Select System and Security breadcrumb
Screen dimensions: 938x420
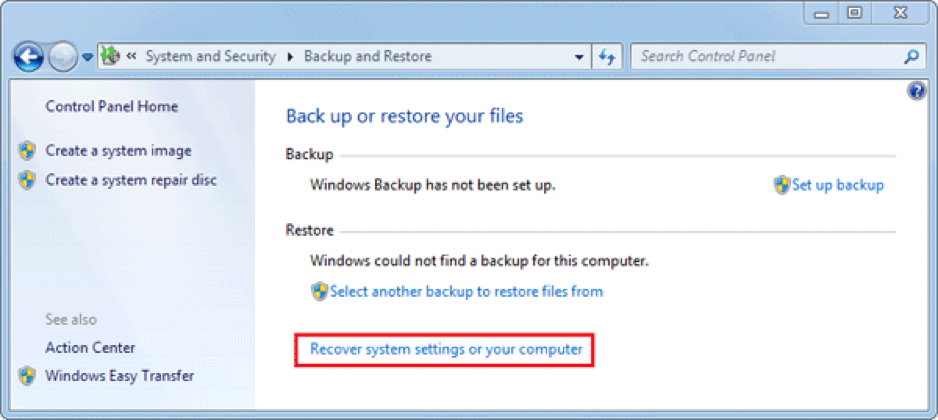click(210, 57)
